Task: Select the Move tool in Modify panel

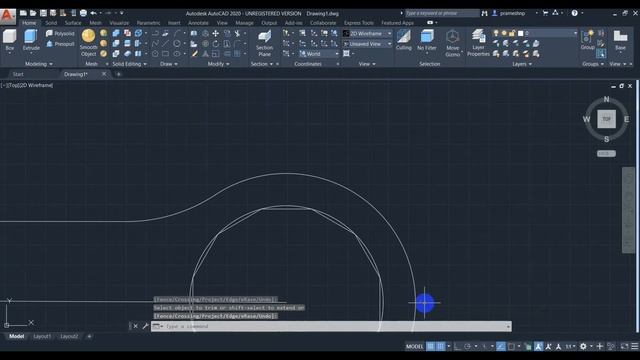Action: [216, 33]
